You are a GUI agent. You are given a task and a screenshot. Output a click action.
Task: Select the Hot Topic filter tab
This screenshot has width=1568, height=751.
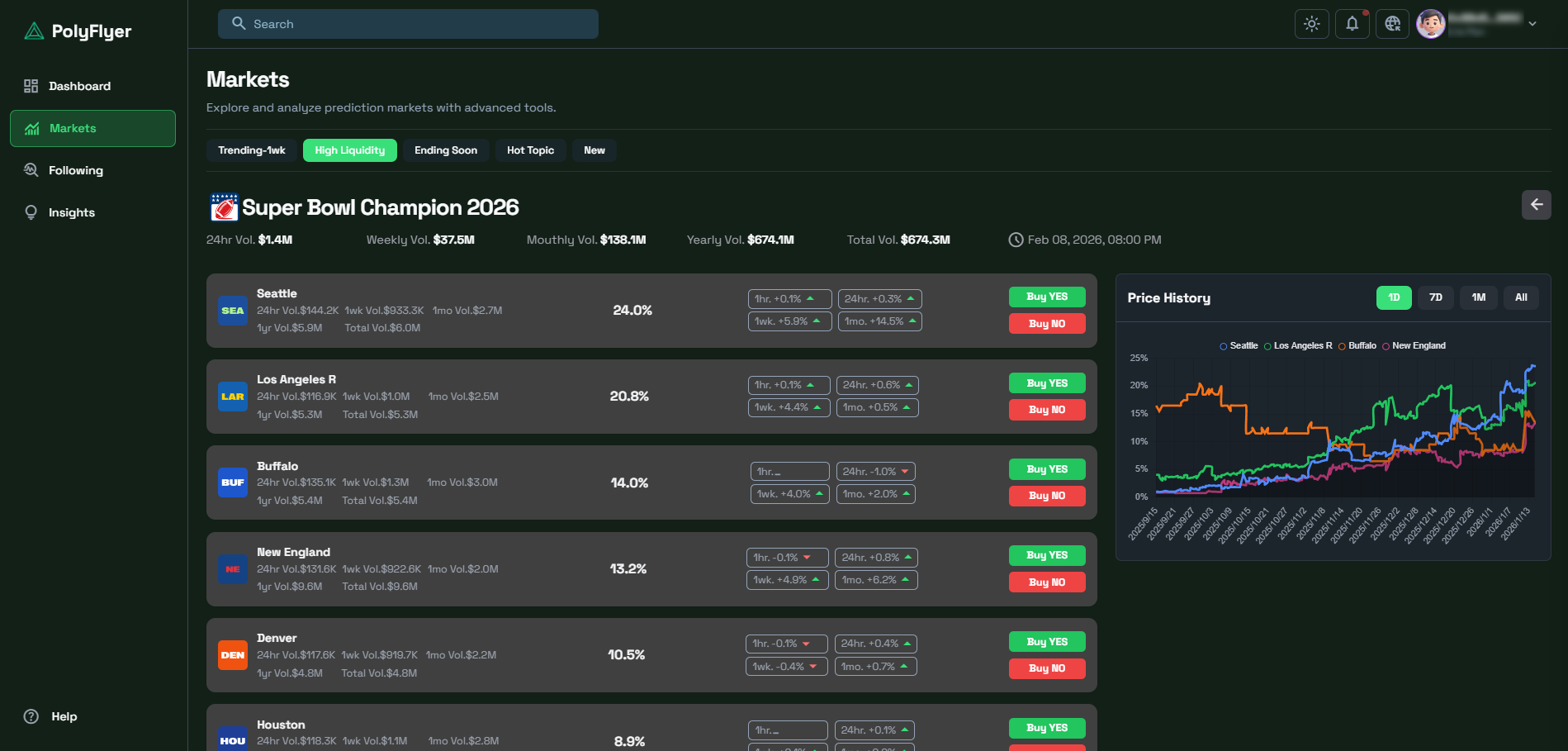(x=529, y=150)
